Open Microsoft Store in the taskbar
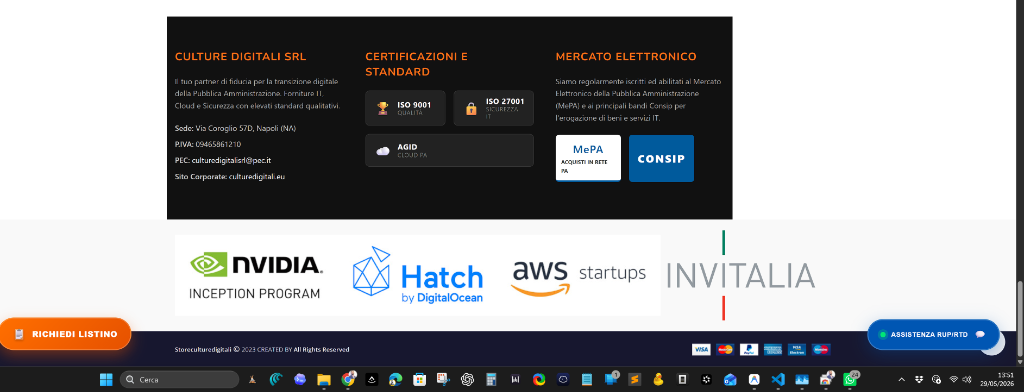 (x=419, y=379)
